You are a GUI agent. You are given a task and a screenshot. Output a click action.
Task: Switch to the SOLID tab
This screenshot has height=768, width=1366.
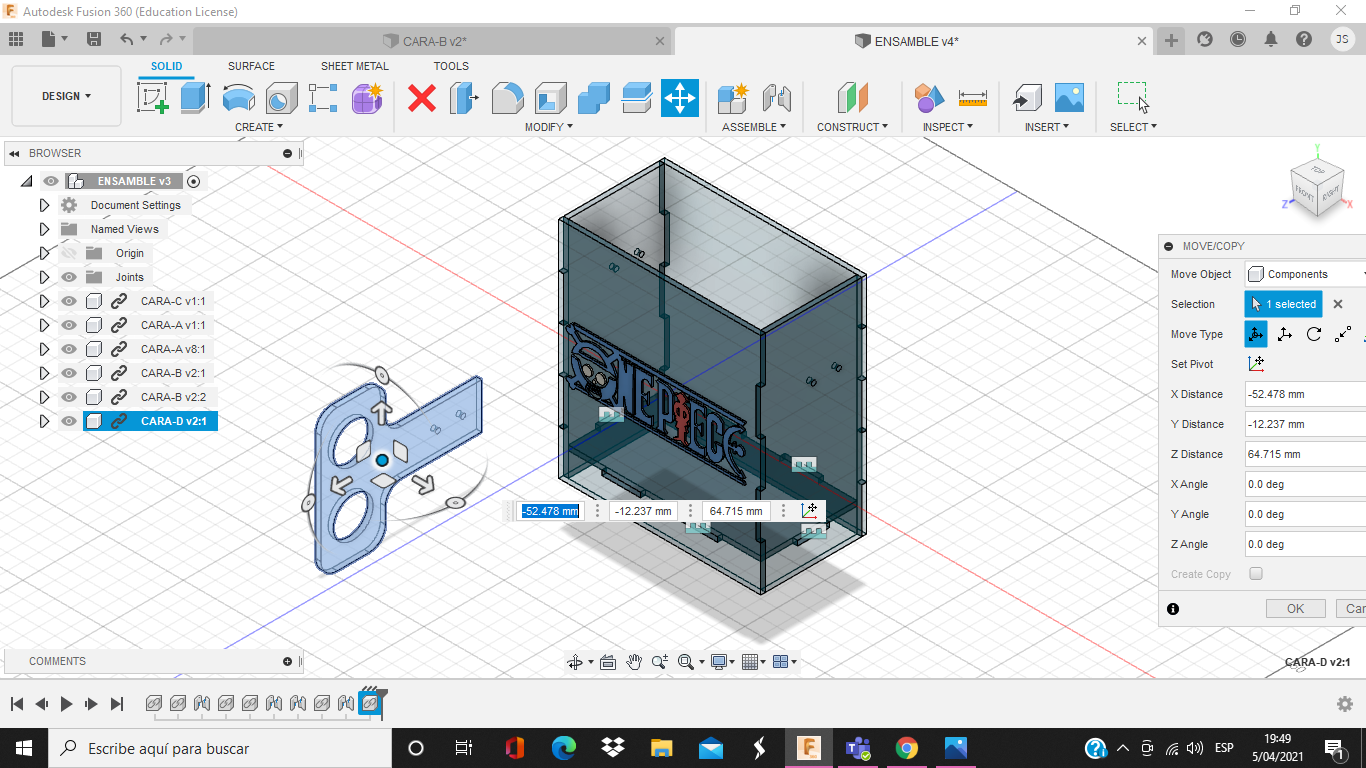(167, 66)
